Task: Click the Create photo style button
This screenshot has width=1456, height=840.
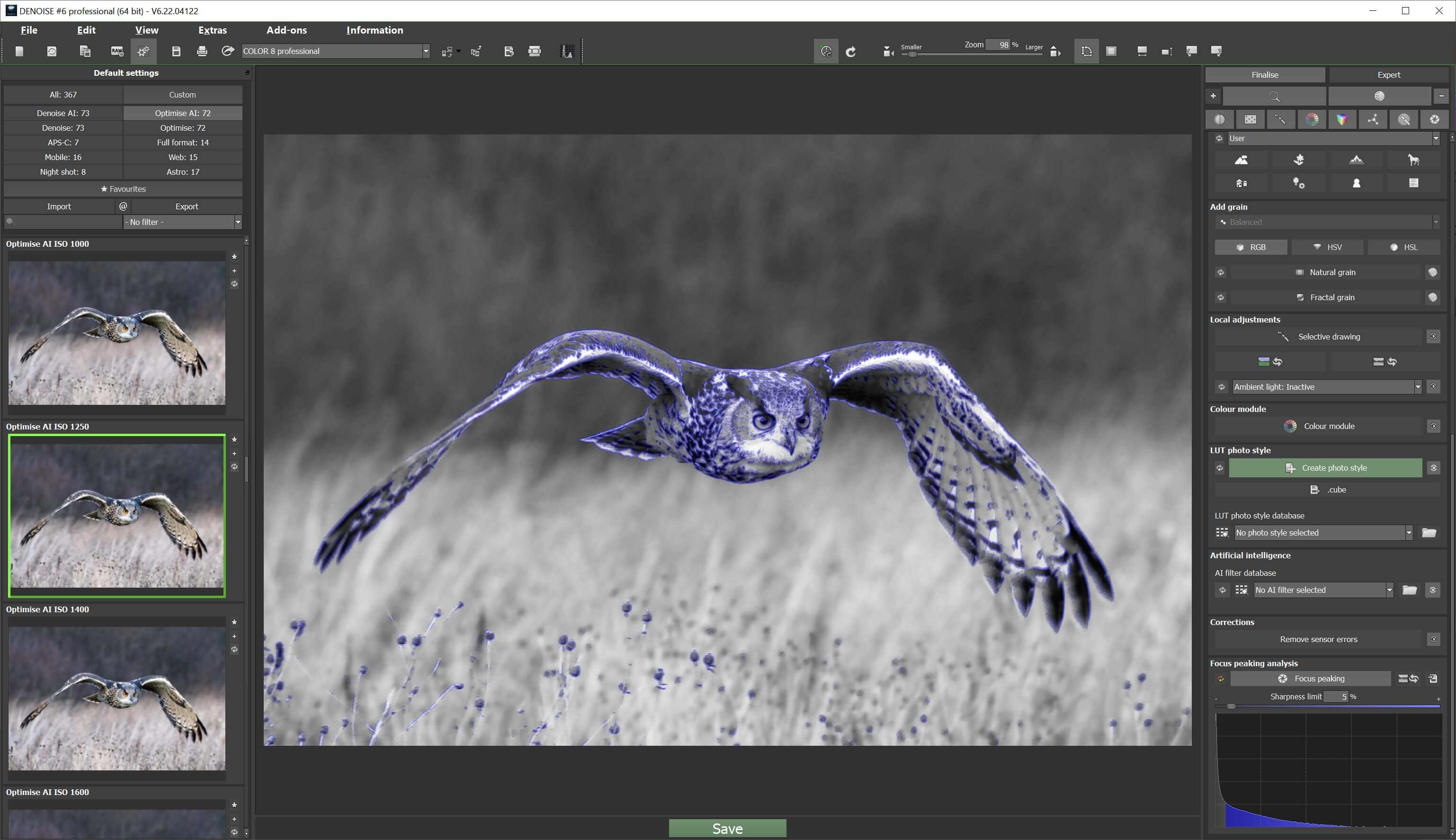Action: tap(1325, 468)
